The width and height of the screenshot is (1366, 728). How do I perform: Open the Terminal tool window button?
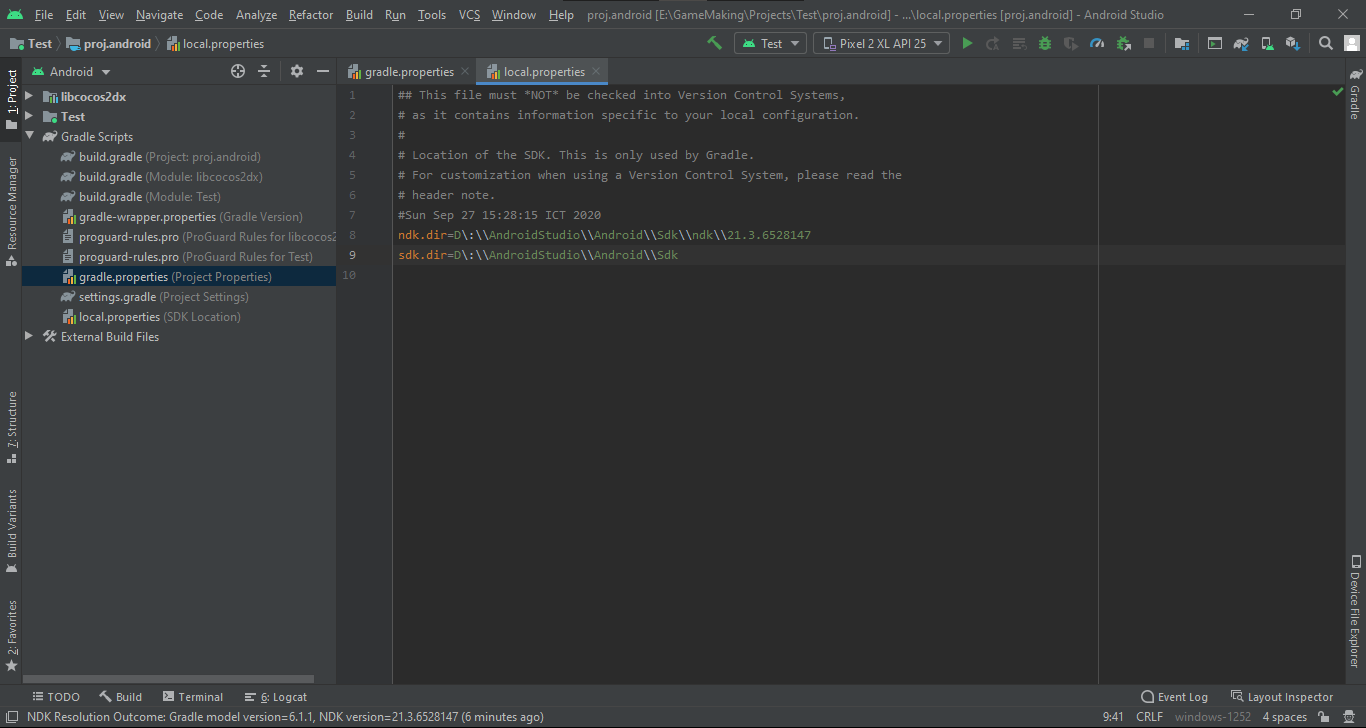(191, 697)
